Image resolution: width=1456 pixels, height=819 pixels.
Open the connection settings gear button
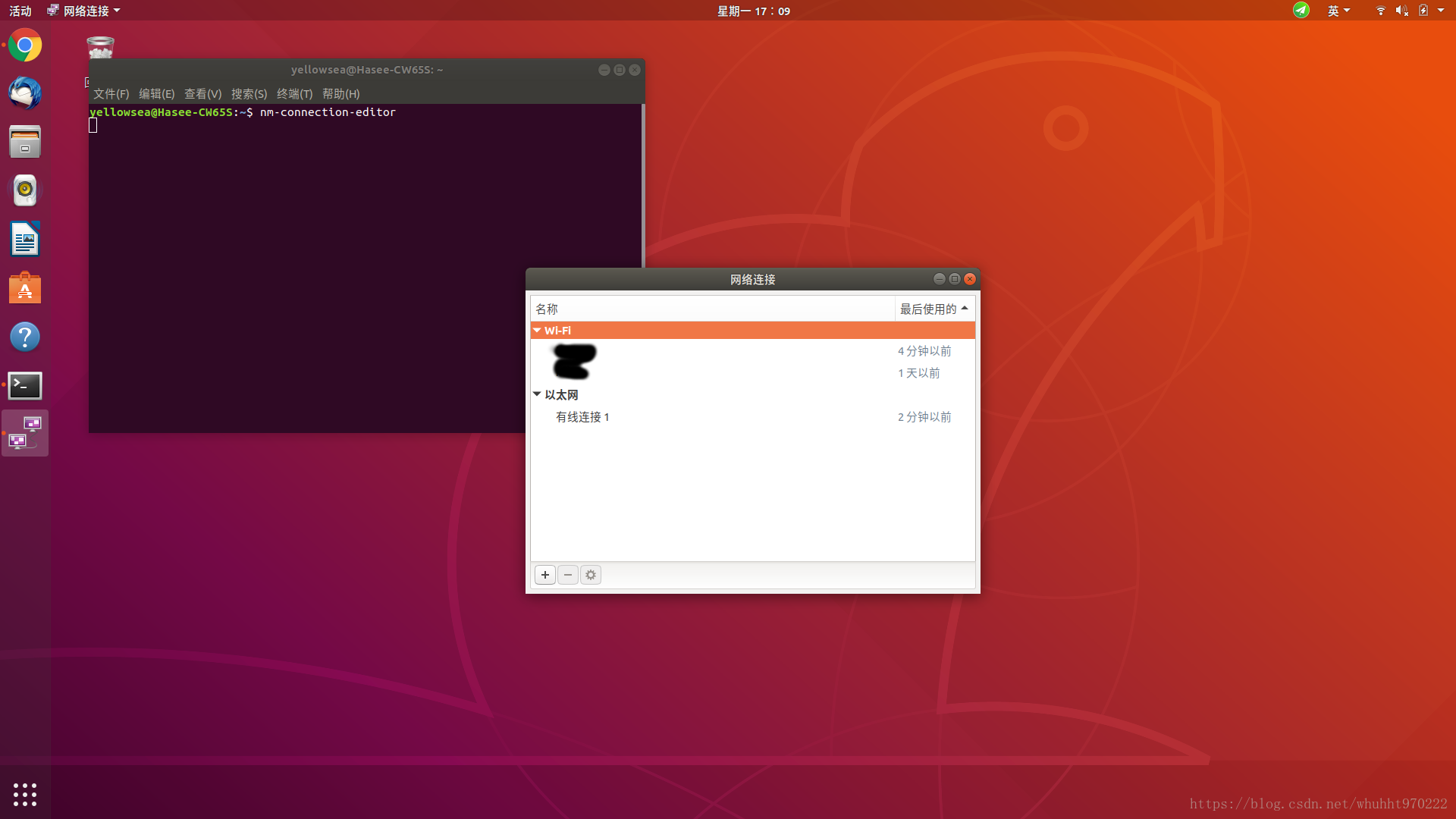point(591,575)
